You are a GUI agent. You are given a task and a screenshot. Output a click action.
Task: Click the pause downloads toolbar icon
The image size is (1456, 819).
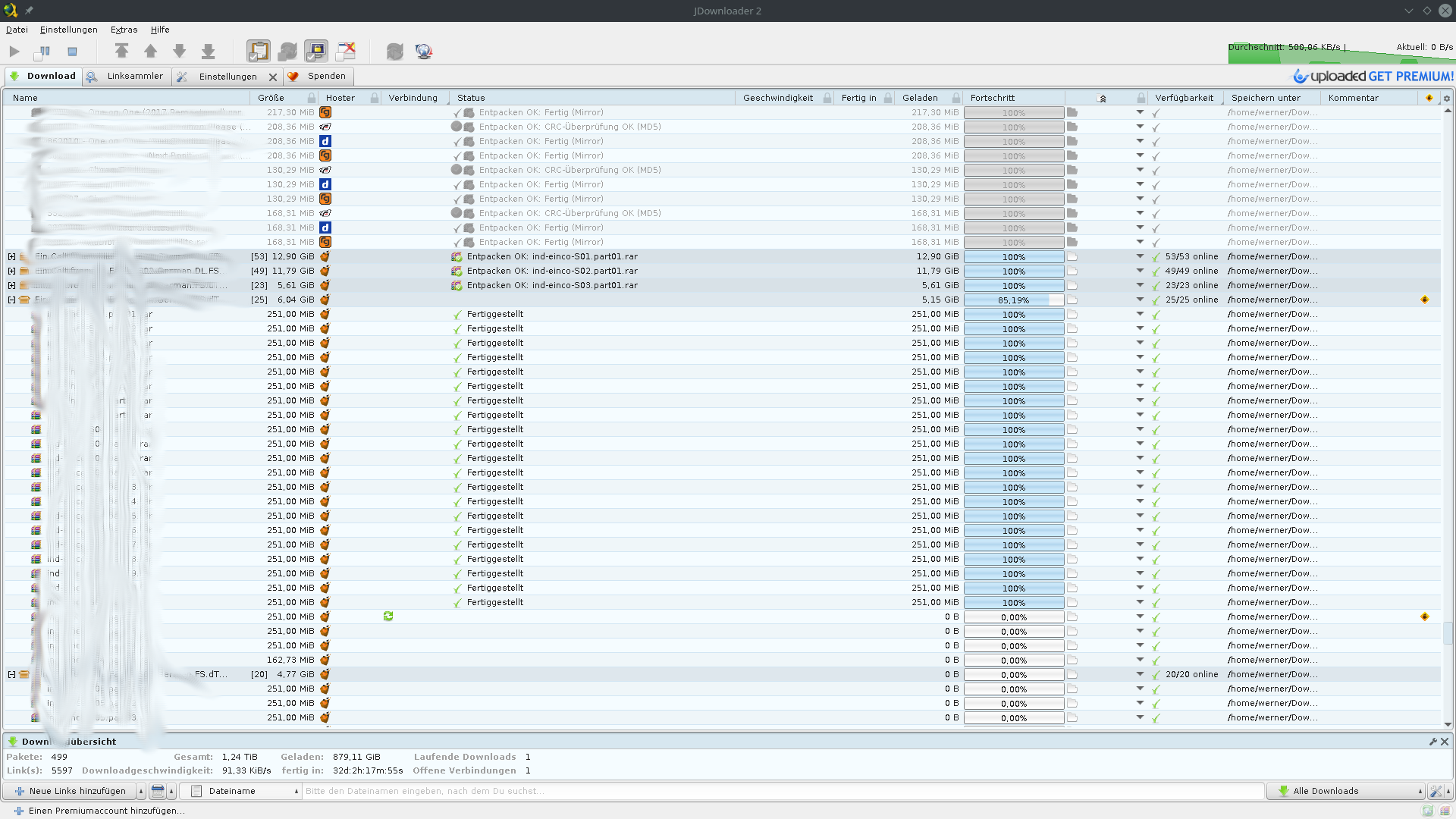pos(42,52)
